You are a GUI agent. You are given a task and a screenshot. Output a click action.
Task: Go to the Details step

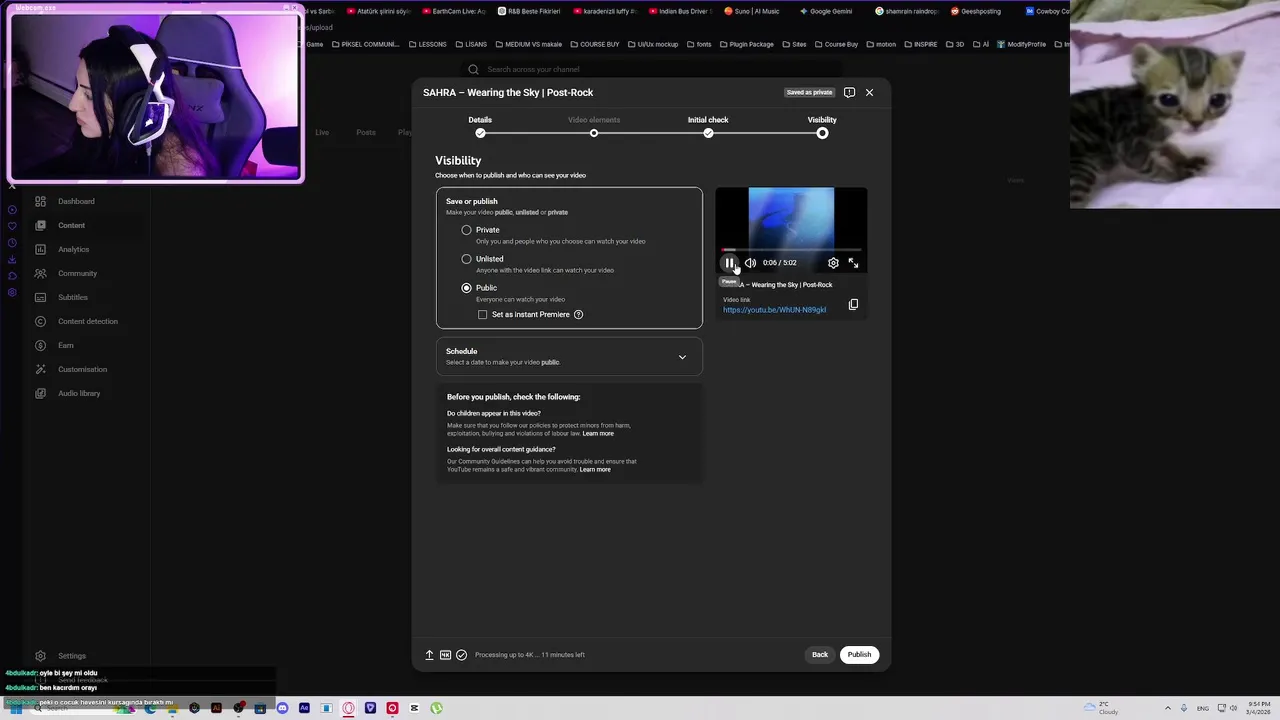point(480,125)
